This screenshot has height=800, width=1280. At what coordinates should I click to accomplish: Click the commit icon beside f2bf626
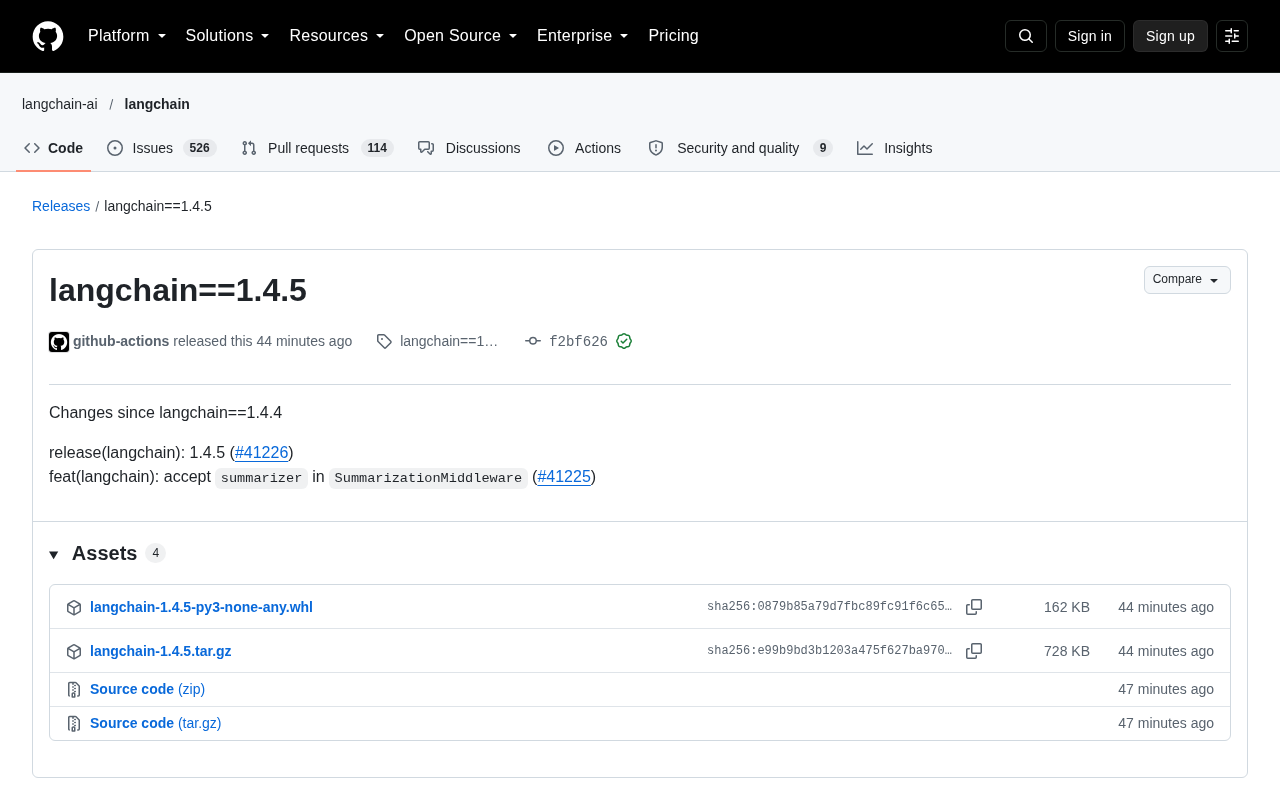(533, 341)
